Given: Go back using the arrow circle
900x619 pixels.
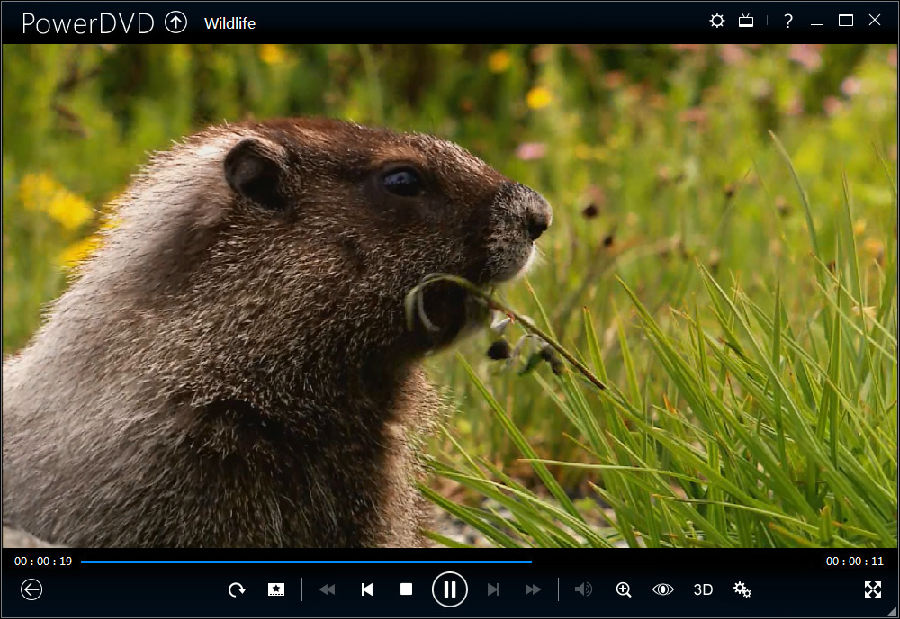Looking at the screenshot, I should [31, 589].
